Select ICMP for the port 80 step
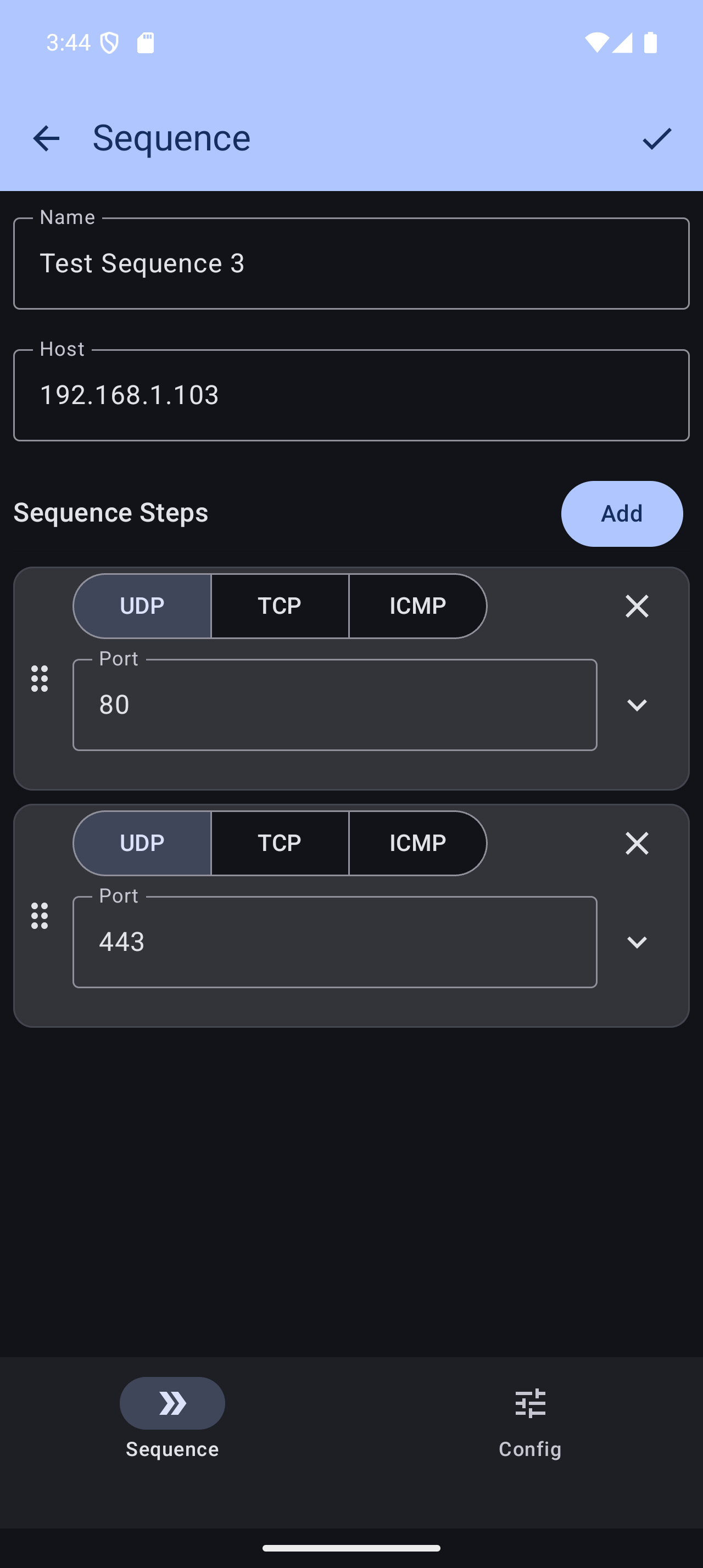 pyautogui.click(x=417, y=606)
